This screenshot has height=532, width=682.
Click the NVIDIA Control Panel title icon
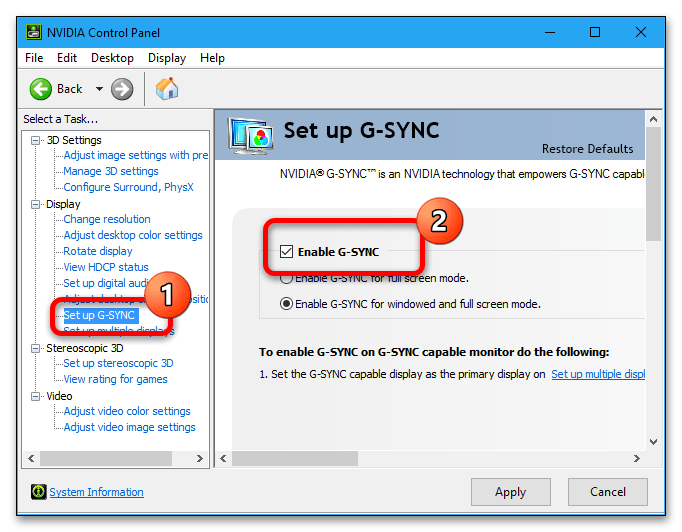click(34, 33)
